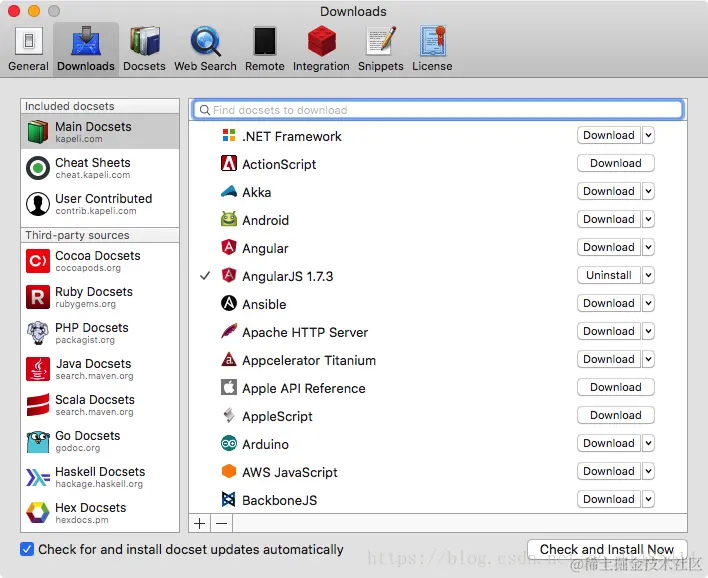
Task: Select User Contributed source
Action: [x=100, y=204]
